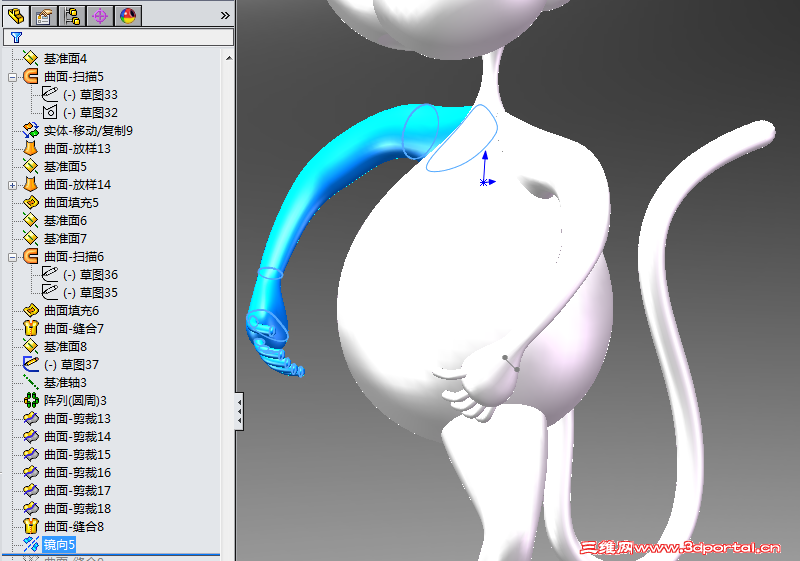Select the 曲面-剪裁17 trim icon
The width and height of the screenshot is (800, 561).
click(31, 490)
